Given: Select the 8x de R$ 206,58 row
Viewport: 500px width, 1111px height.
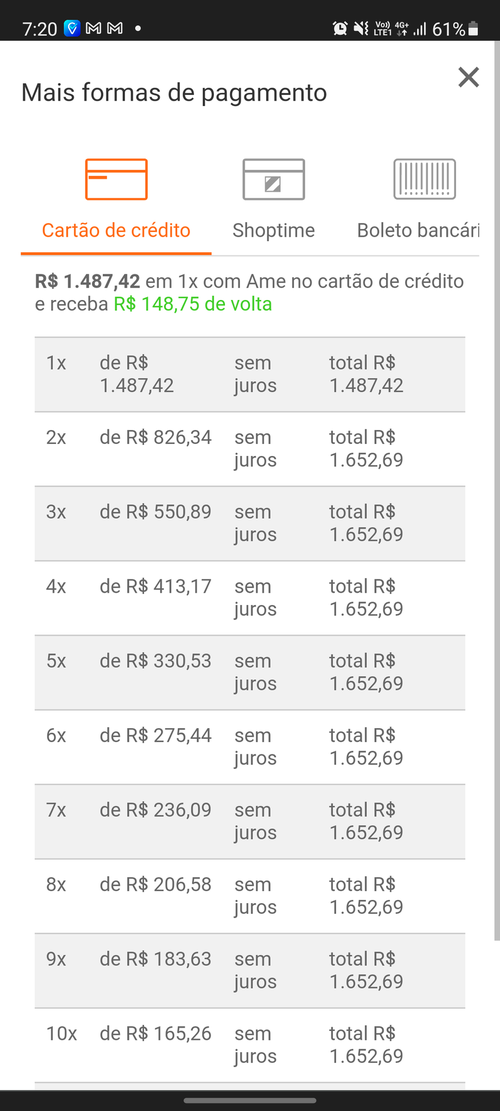Looking at the screenshot, I should pyautogui.click(x=250, y=896).
